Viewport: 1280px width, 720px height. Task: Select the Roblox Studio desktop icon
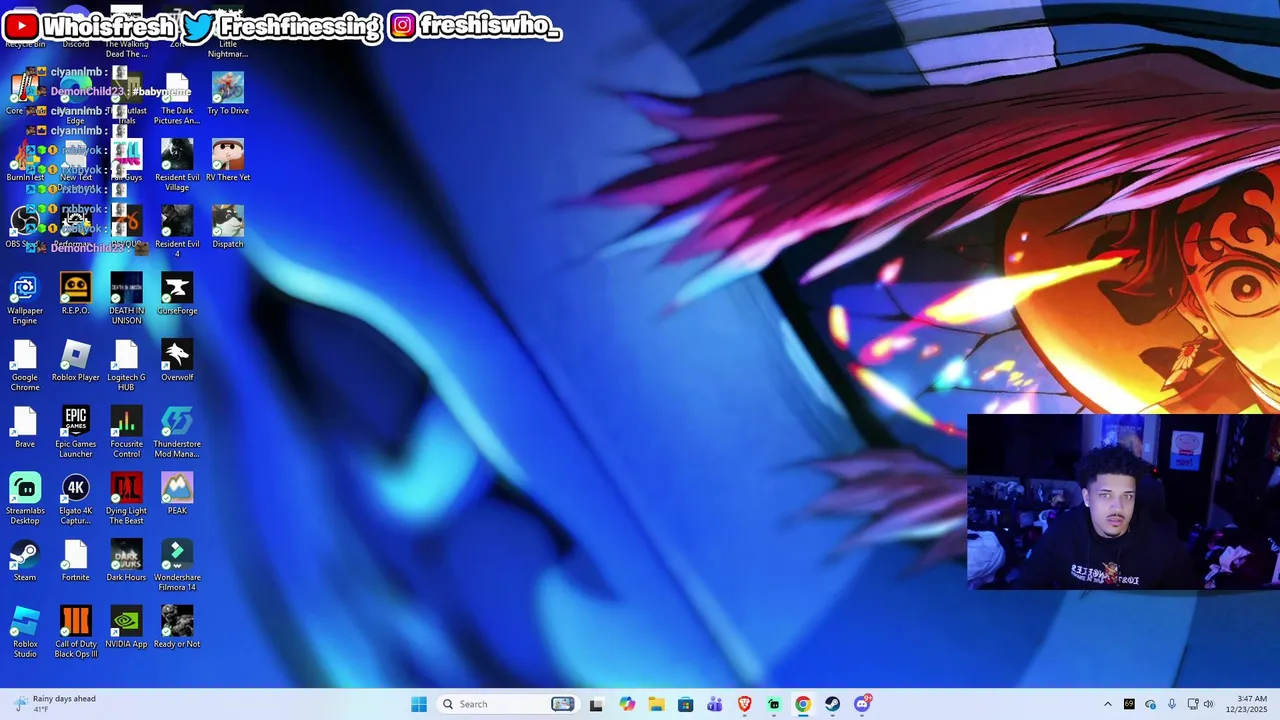click(x=25, y=633)
